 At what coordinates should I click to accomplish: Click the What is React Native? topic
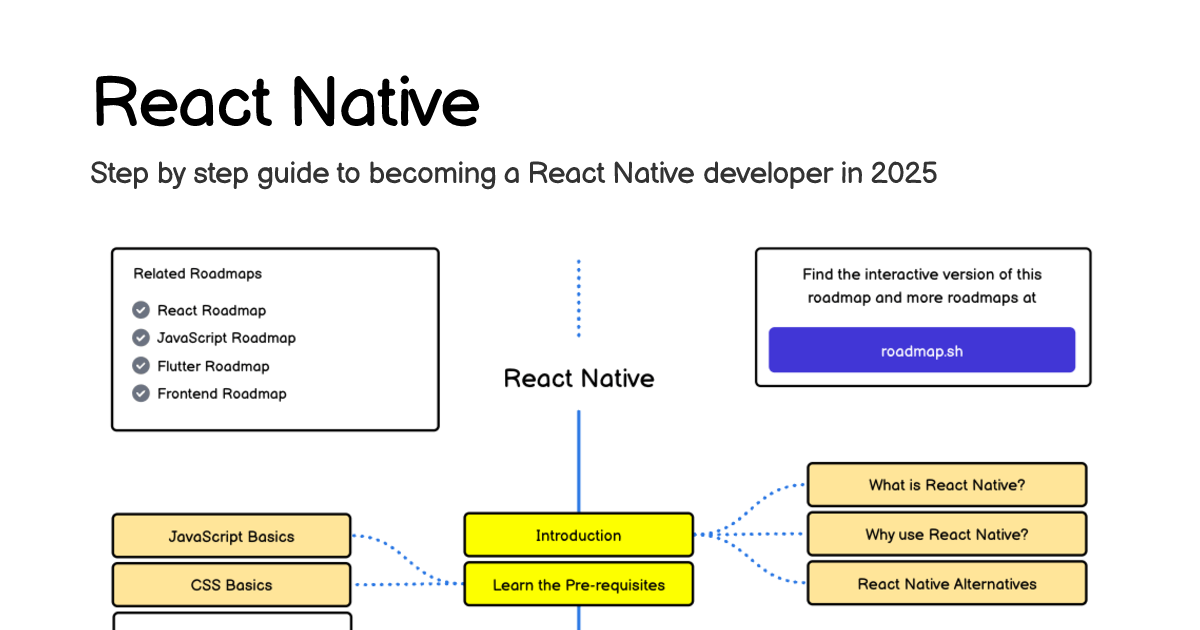[946, 485]
